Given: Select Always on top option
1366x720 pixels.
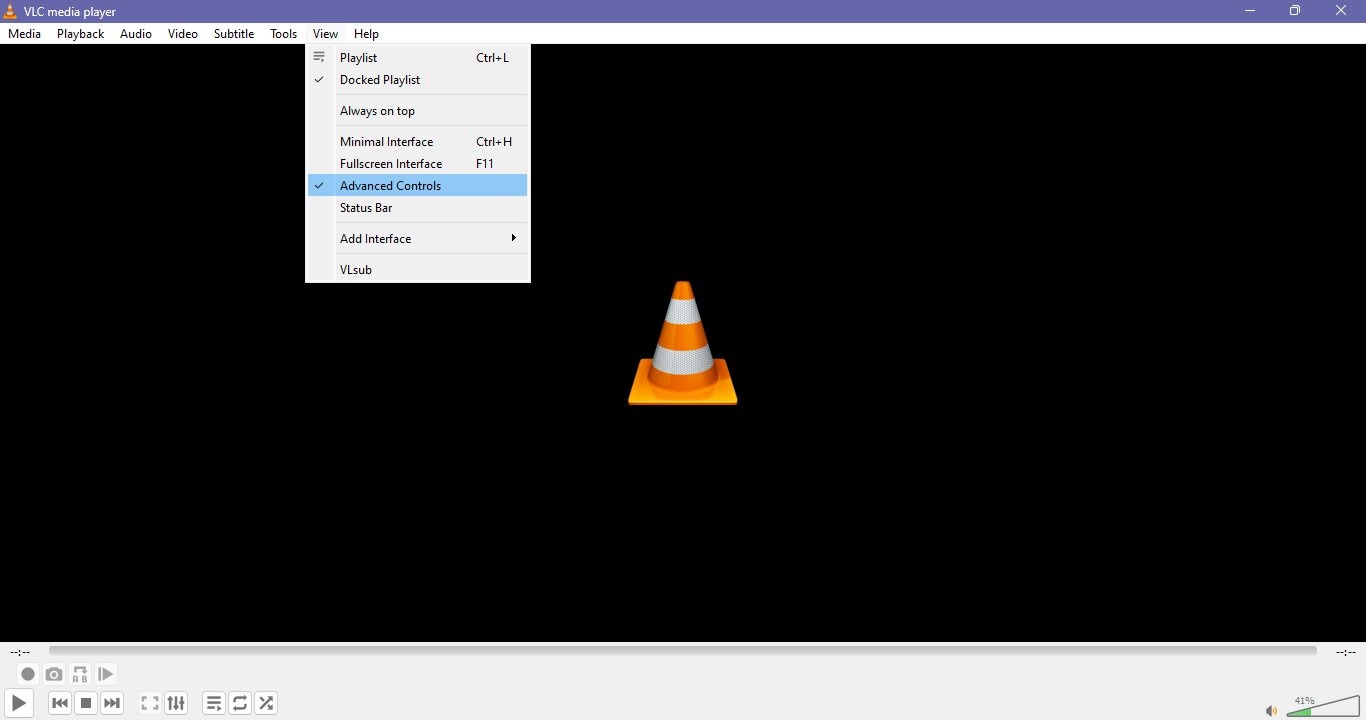Looking at the screenshot, I should point(377,110).
